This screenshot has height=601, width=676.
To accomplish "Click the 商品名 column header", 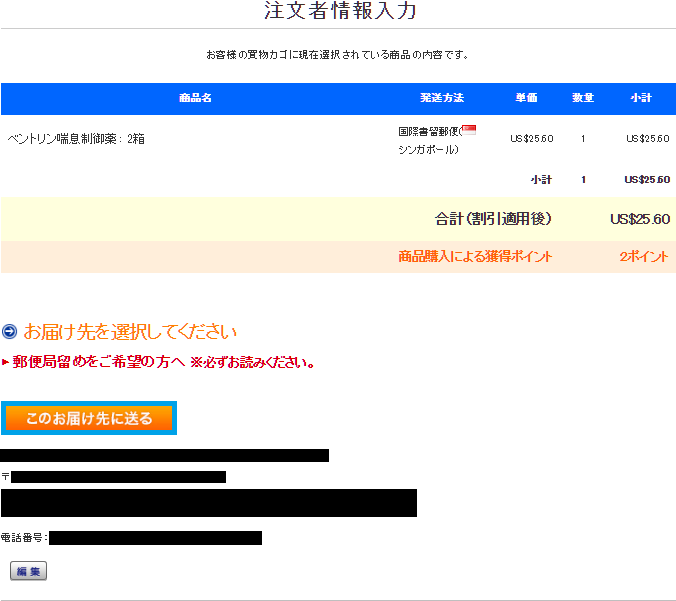I will pos(195,98).
